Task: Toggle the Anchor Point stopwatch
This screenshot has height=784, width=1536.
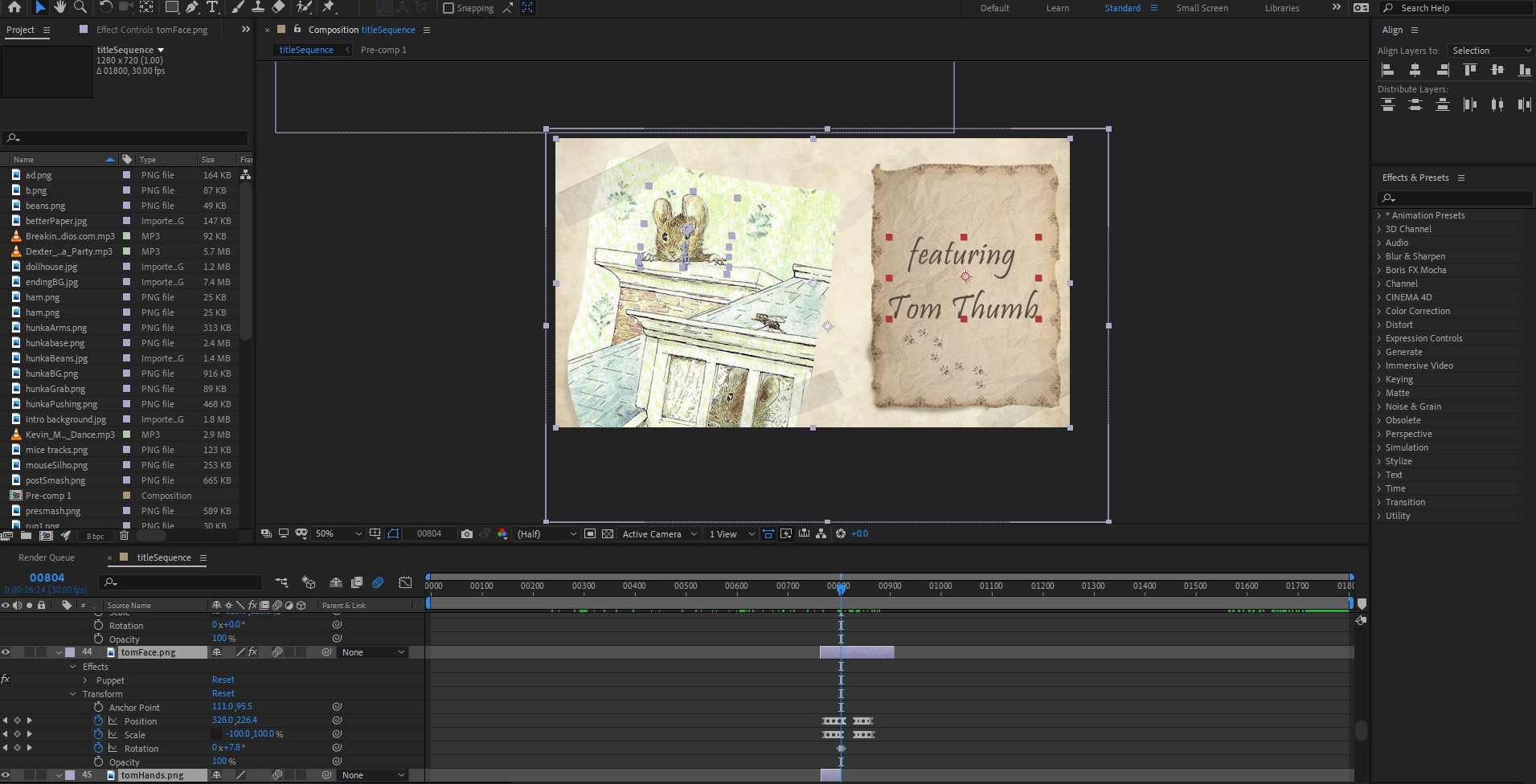Action: coord(98,707)
